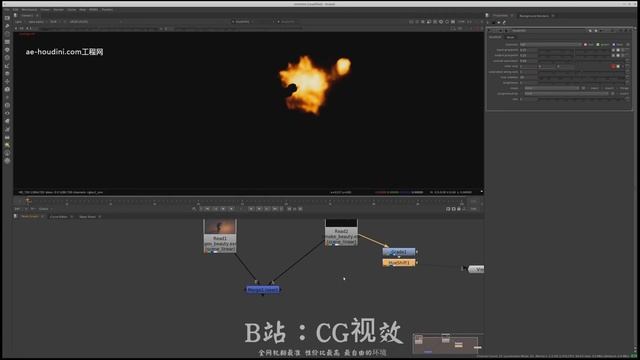Select the Merge1 (over) node

coord(263,289)
